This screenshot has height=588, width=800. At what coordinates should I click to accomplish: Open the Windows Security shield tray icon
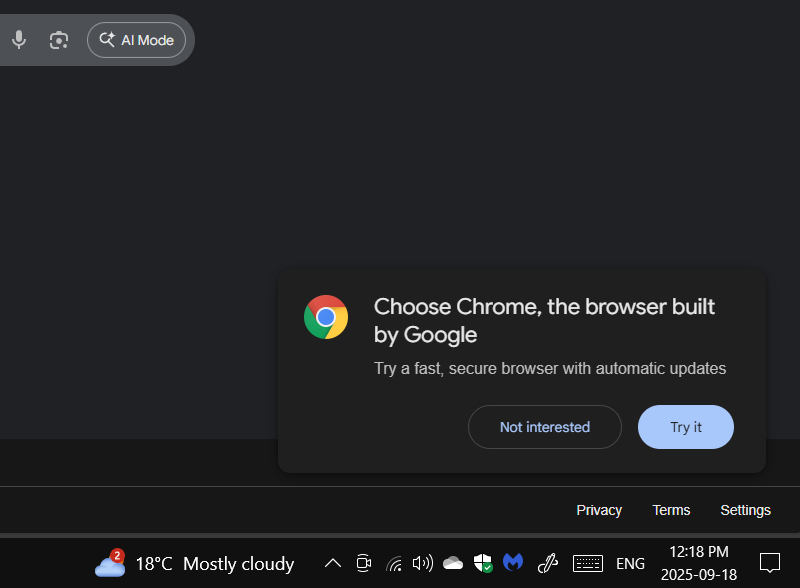(483, 564)
